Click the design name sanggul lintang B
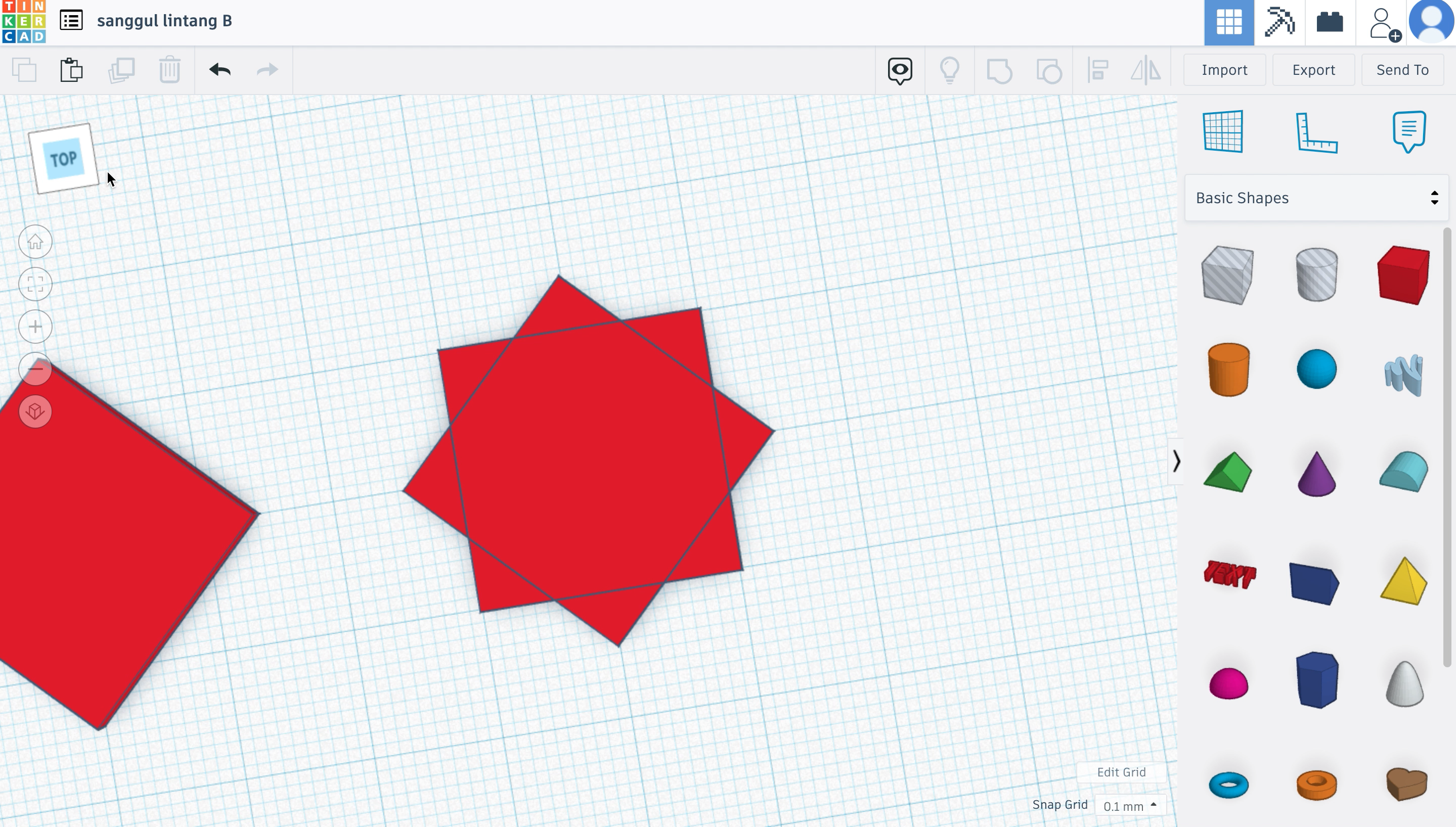This screenshot has height=827, width=1456. (164, 21)
